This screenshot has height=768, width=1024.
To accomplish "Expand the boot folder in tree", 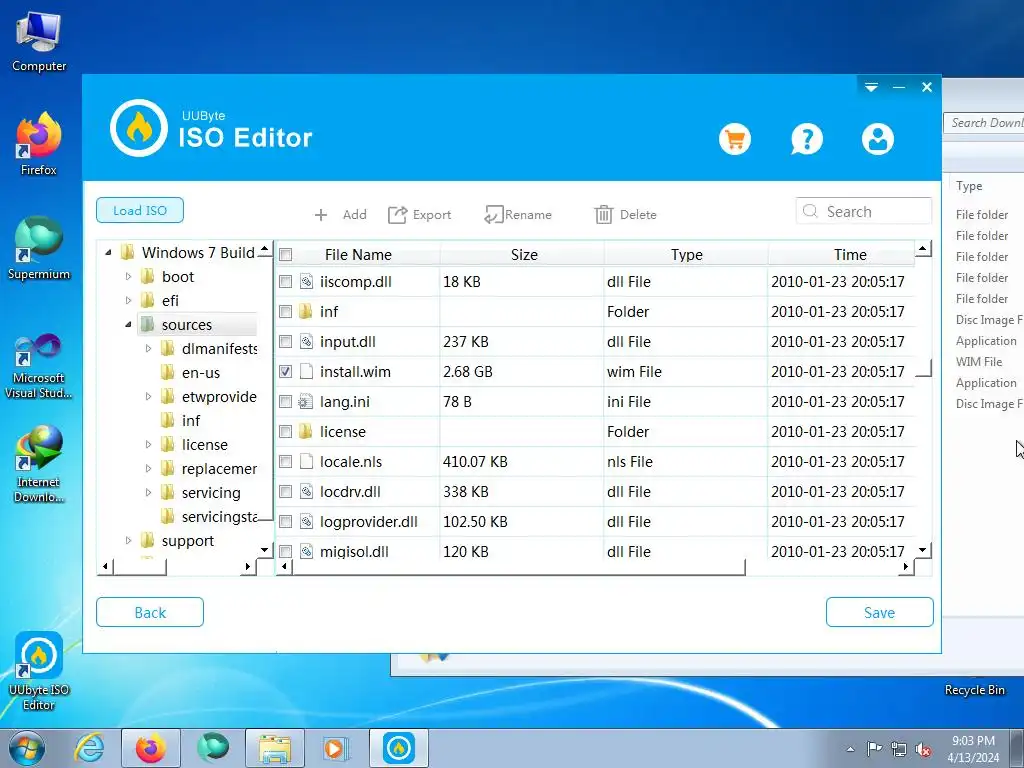I will 128,277.
